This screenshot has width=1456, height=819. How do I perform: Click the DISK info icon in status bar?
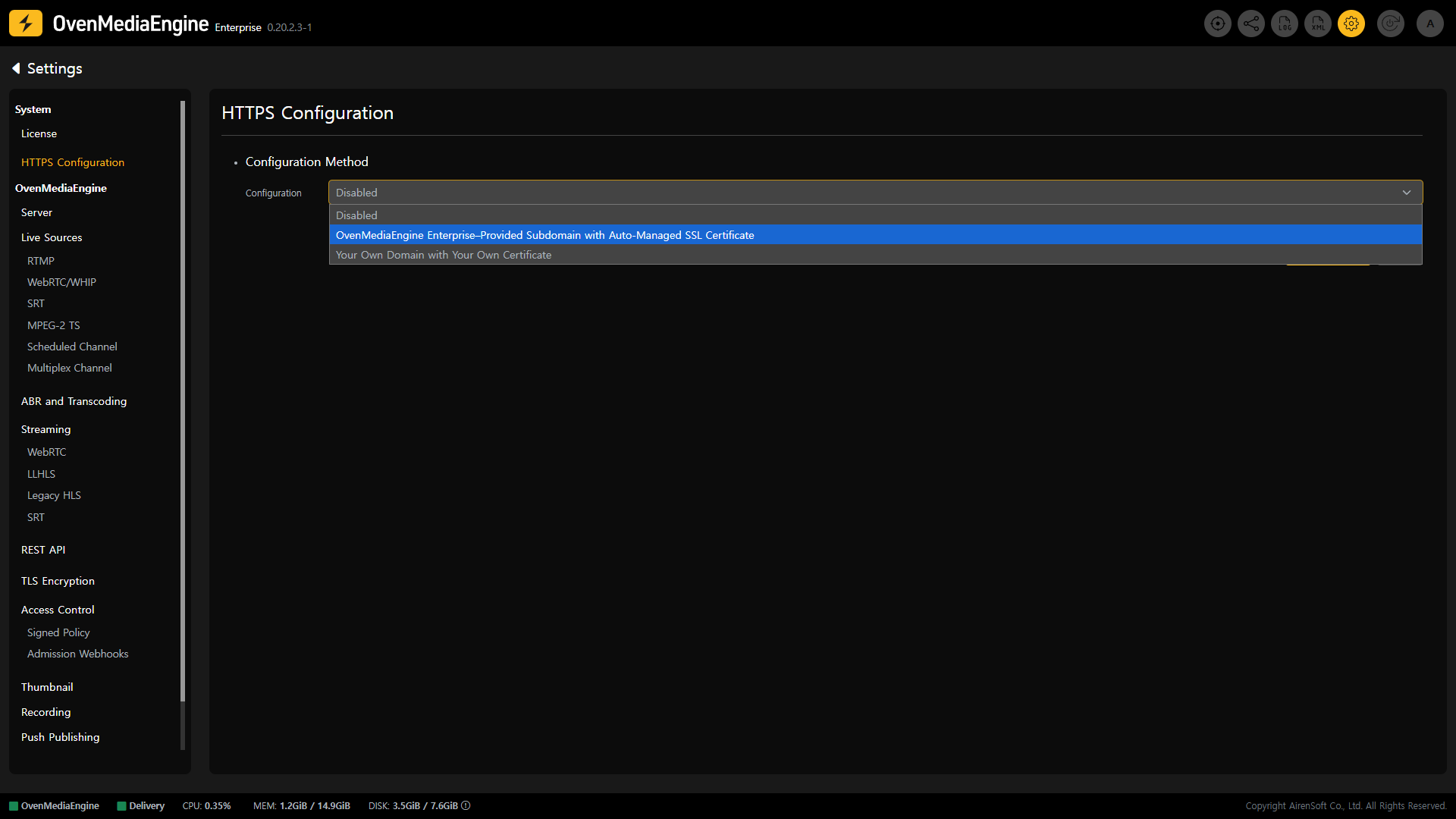pyautogui.click(x=466, y=805)
